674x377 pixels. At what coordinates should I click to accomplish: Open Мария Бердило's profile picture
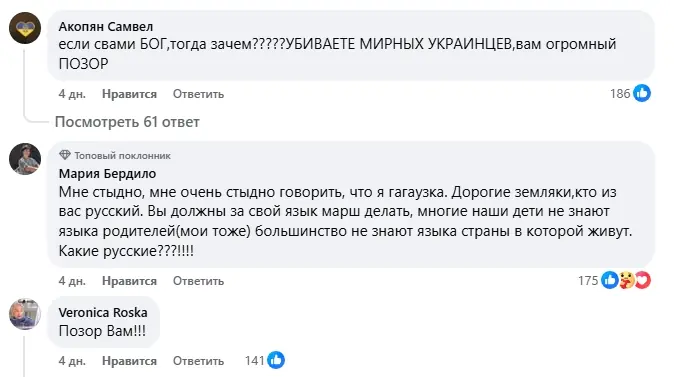pyautogui.click(x=25, y=159)
